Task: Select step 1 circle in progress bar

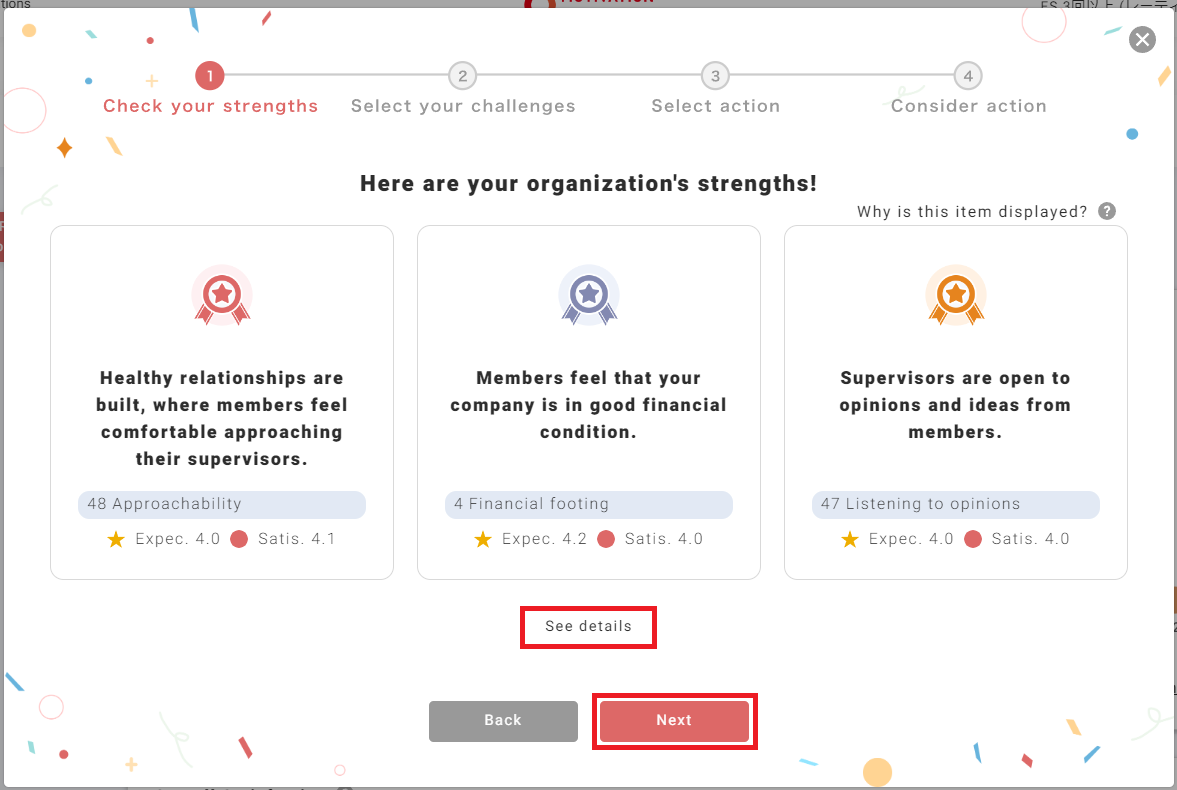Action: 210,75
